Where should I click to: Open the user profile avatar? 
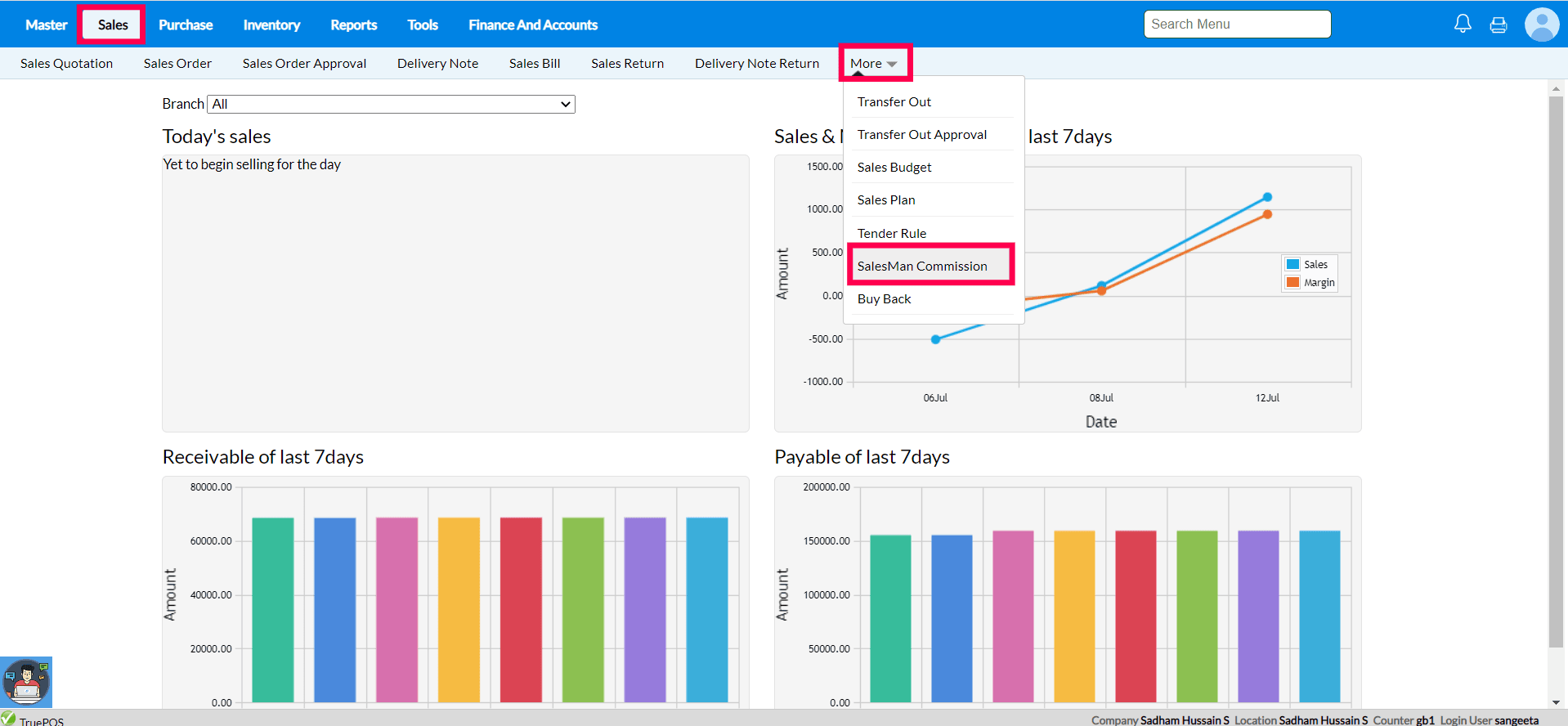(1542, 25)
